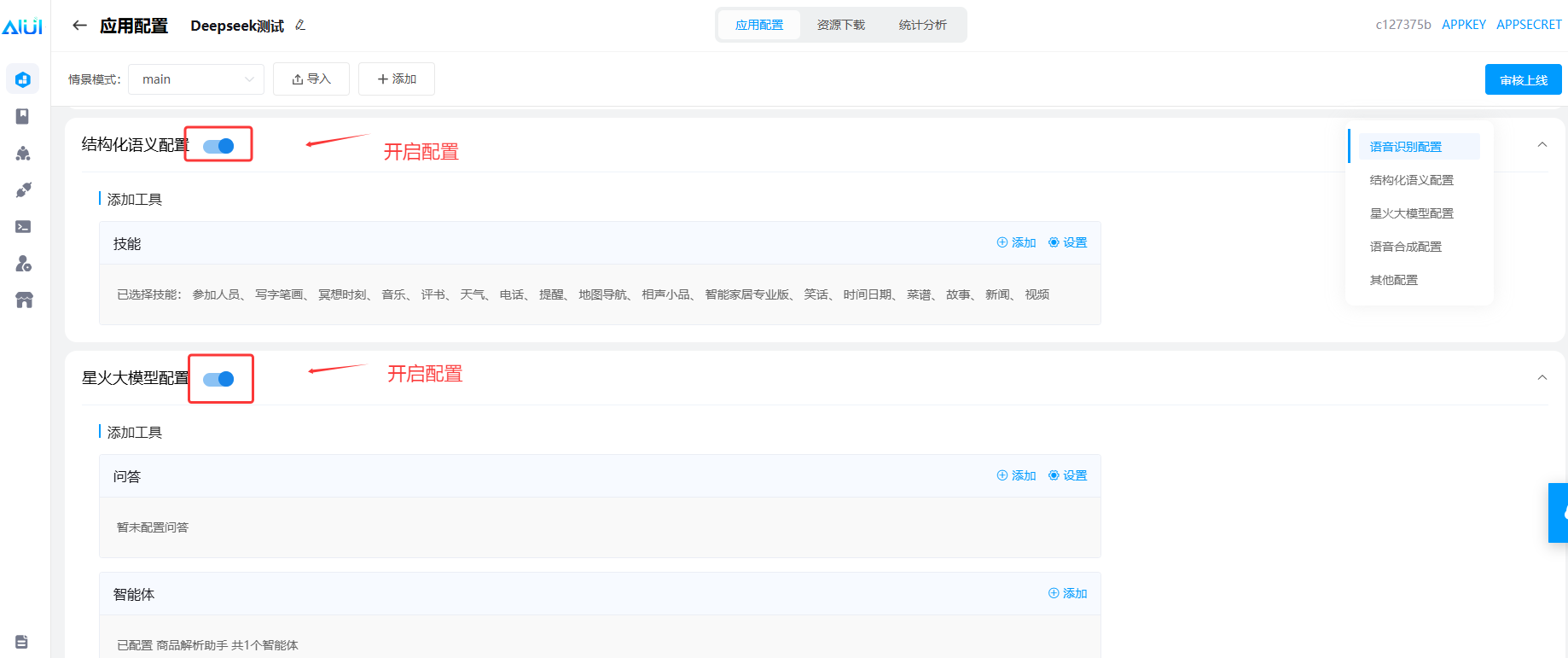Open the terminal console icon in sidebar
Viewport: 1568px width, 658px height.
[x=23, y=227]
